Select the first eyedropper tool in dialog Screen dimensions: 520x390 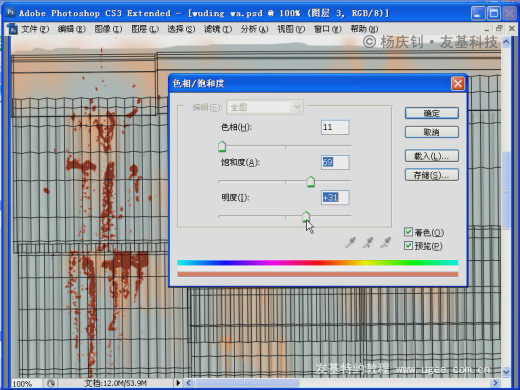[350, 243]
